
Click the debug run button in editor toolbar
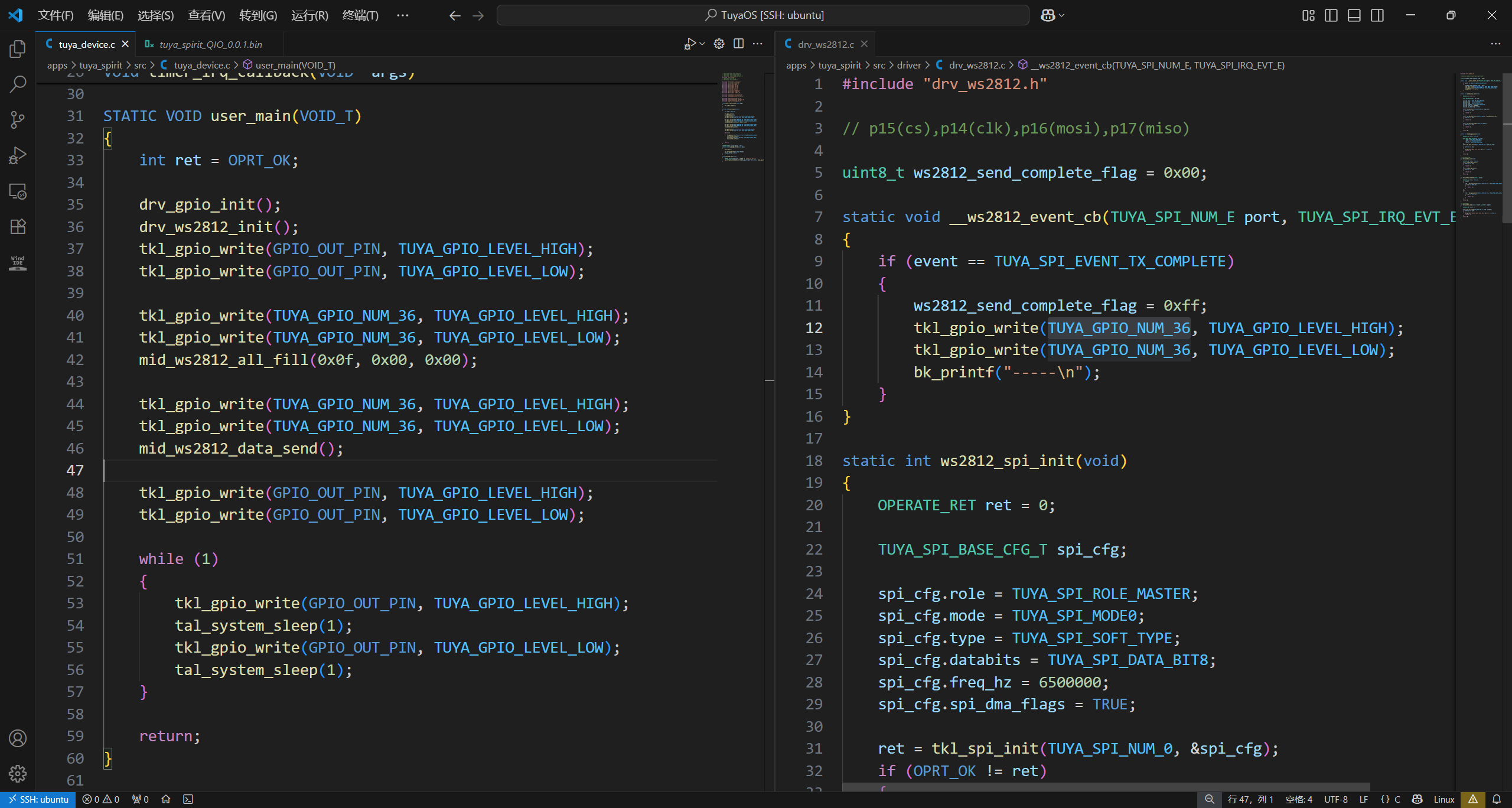pyautogui.click(x=690, y=44)
